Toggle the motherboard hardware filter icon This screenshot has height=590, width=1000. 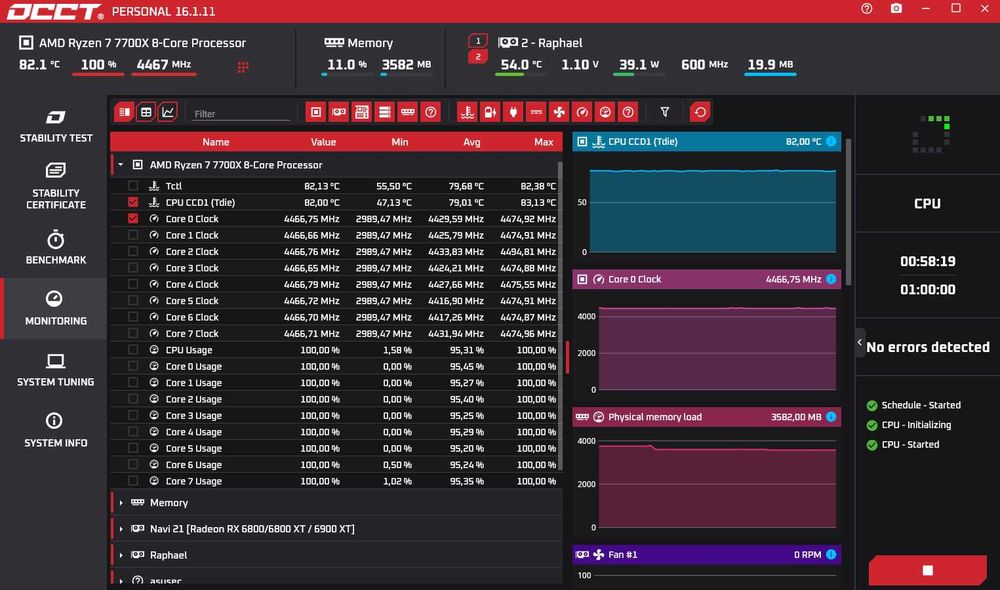click(x=362, y=112)
